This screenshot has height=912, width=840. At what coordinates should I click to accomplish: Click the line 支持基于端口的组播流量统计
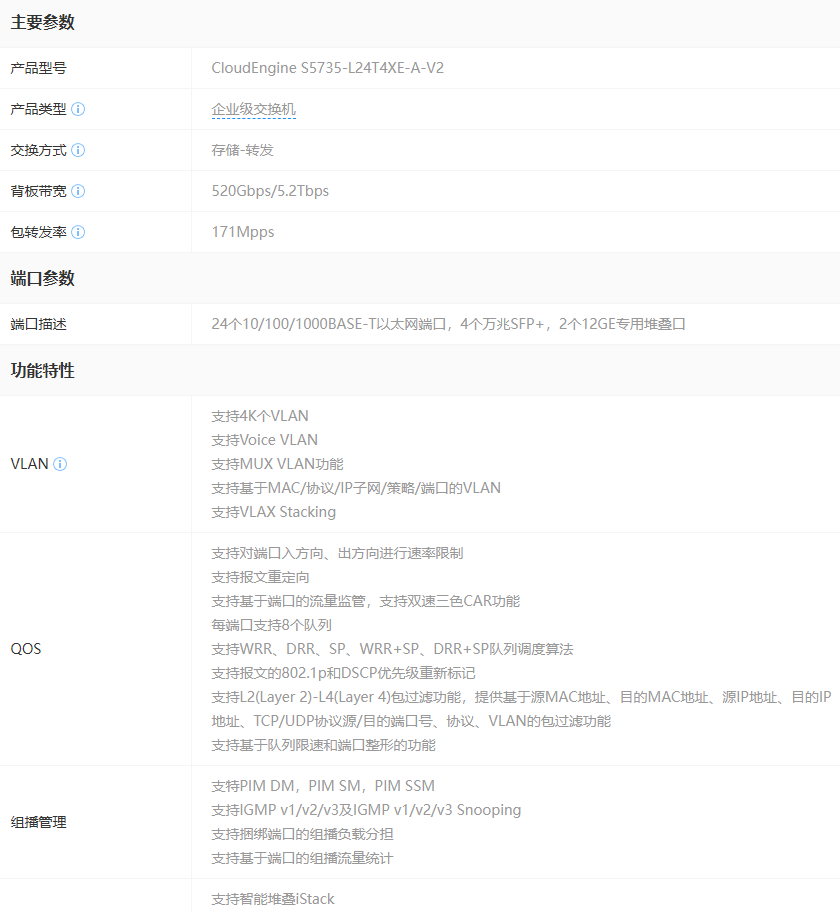point(302,858)
